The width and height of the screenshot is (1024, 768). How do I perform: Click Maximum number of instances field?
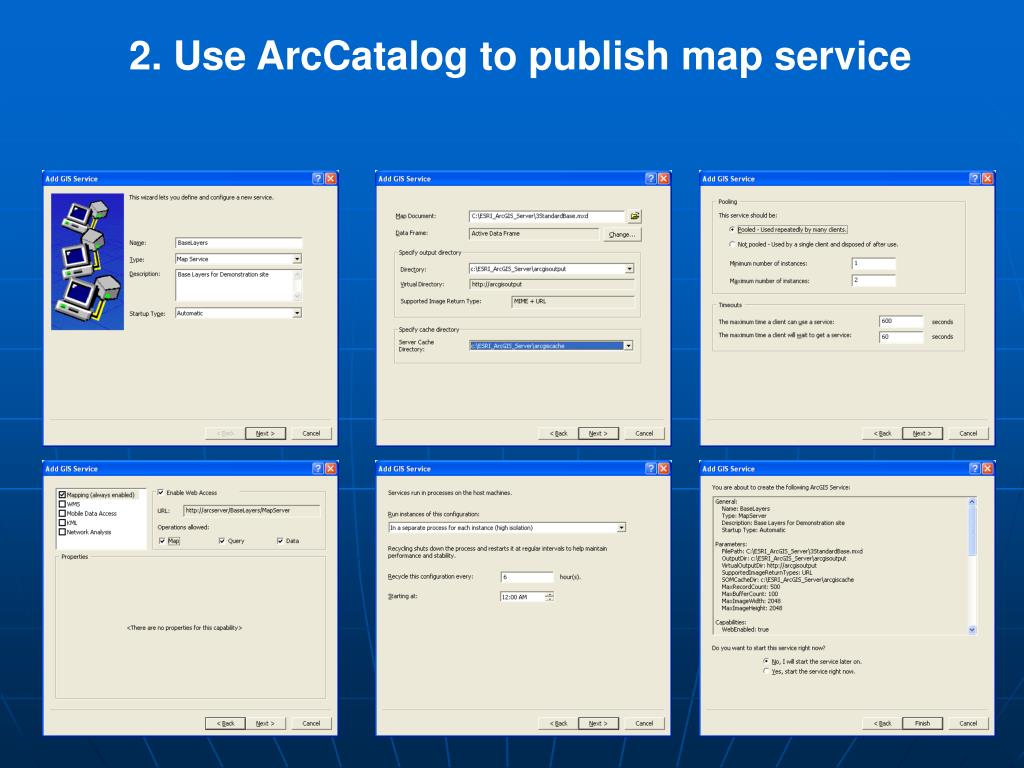click(874, 281)
